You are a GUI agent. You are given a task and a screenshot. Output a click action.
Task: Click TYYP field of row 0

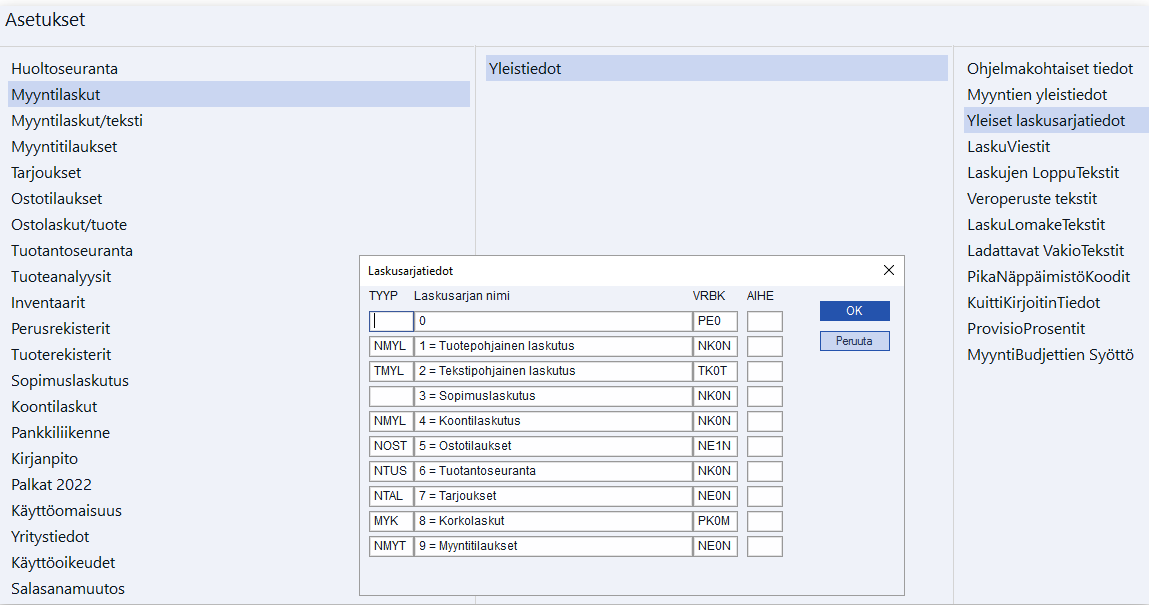pyautogui.click(x=391, y=321)
